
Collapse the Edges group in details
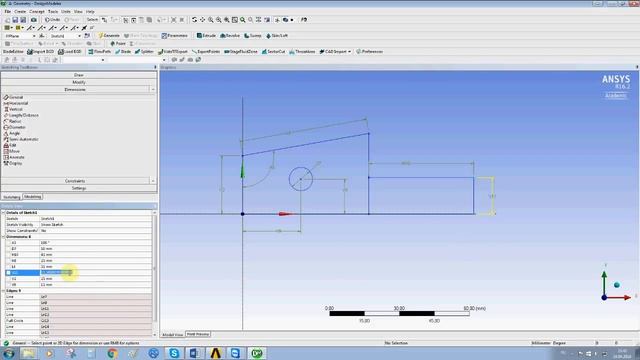(x=3, y=291)
